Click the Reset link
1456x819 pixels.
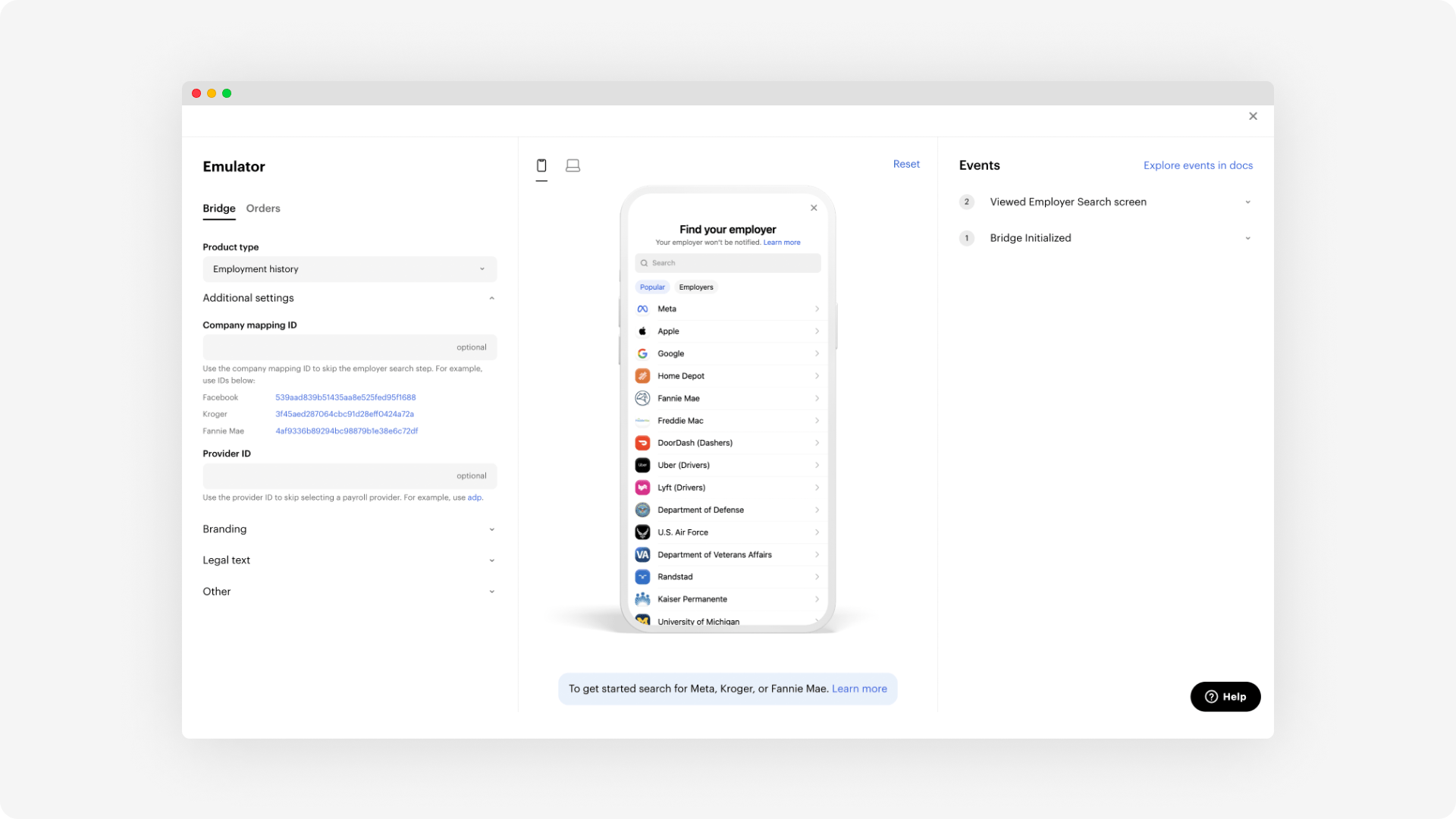(905, 164)
